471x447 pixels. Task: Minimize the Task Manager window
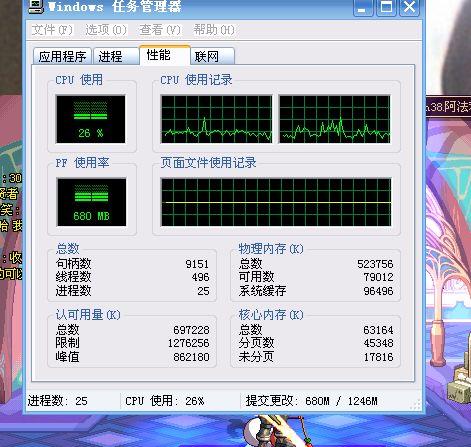pyautogui.click(x=363, y=7)
